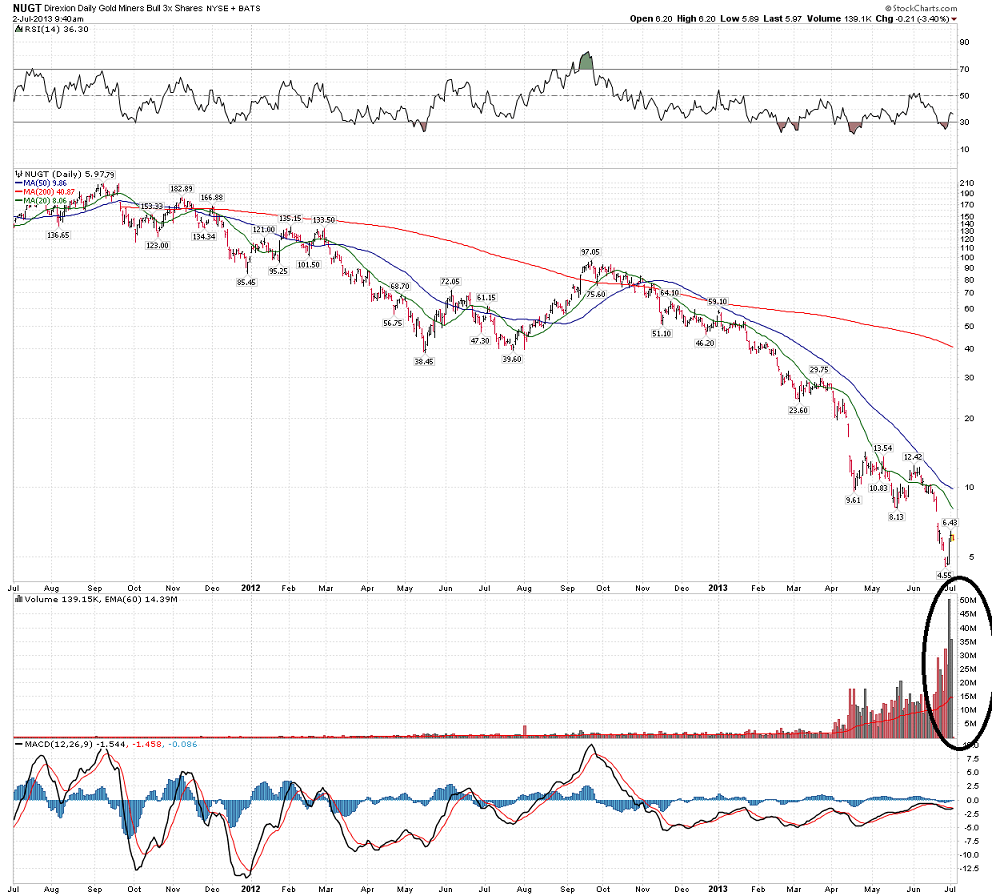992x896 pixels.
Task: Click the Volume 139.1K header value
Action: click(x=837, y=19)
